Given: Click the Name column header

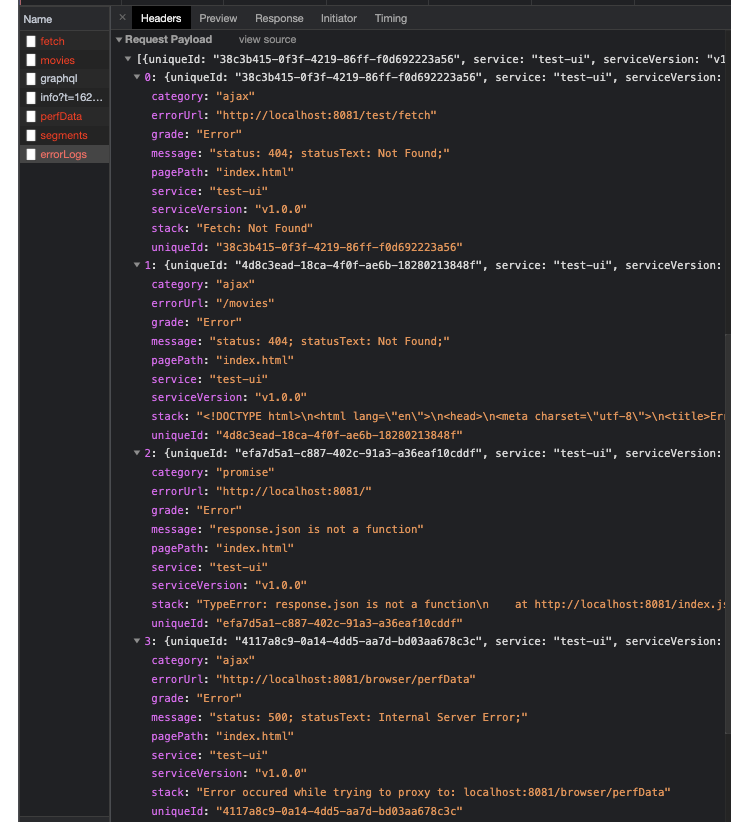Looking at the screenshot, I should click(64, 19).
